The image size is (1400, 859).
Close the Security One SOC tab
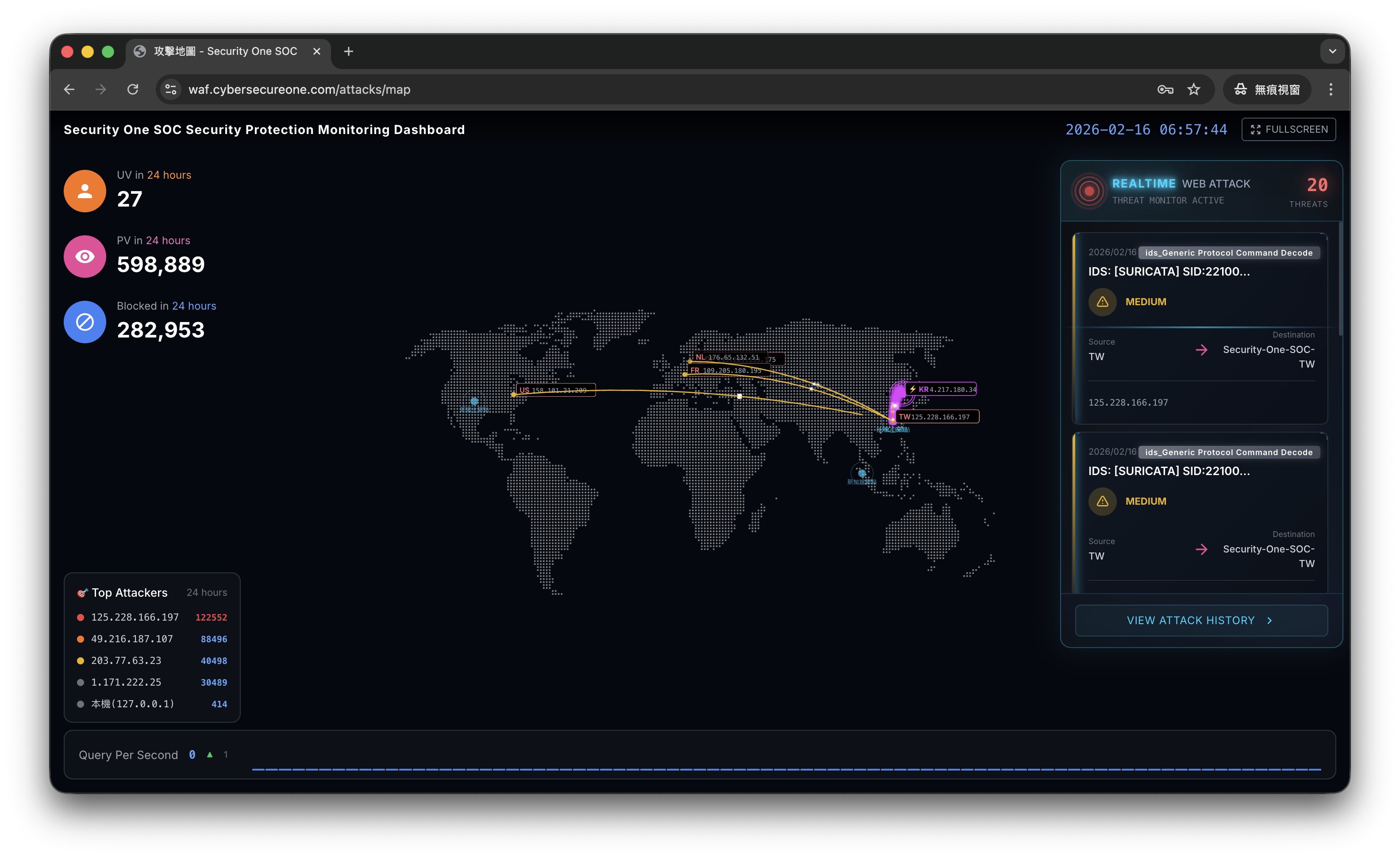tap(316, 51)
